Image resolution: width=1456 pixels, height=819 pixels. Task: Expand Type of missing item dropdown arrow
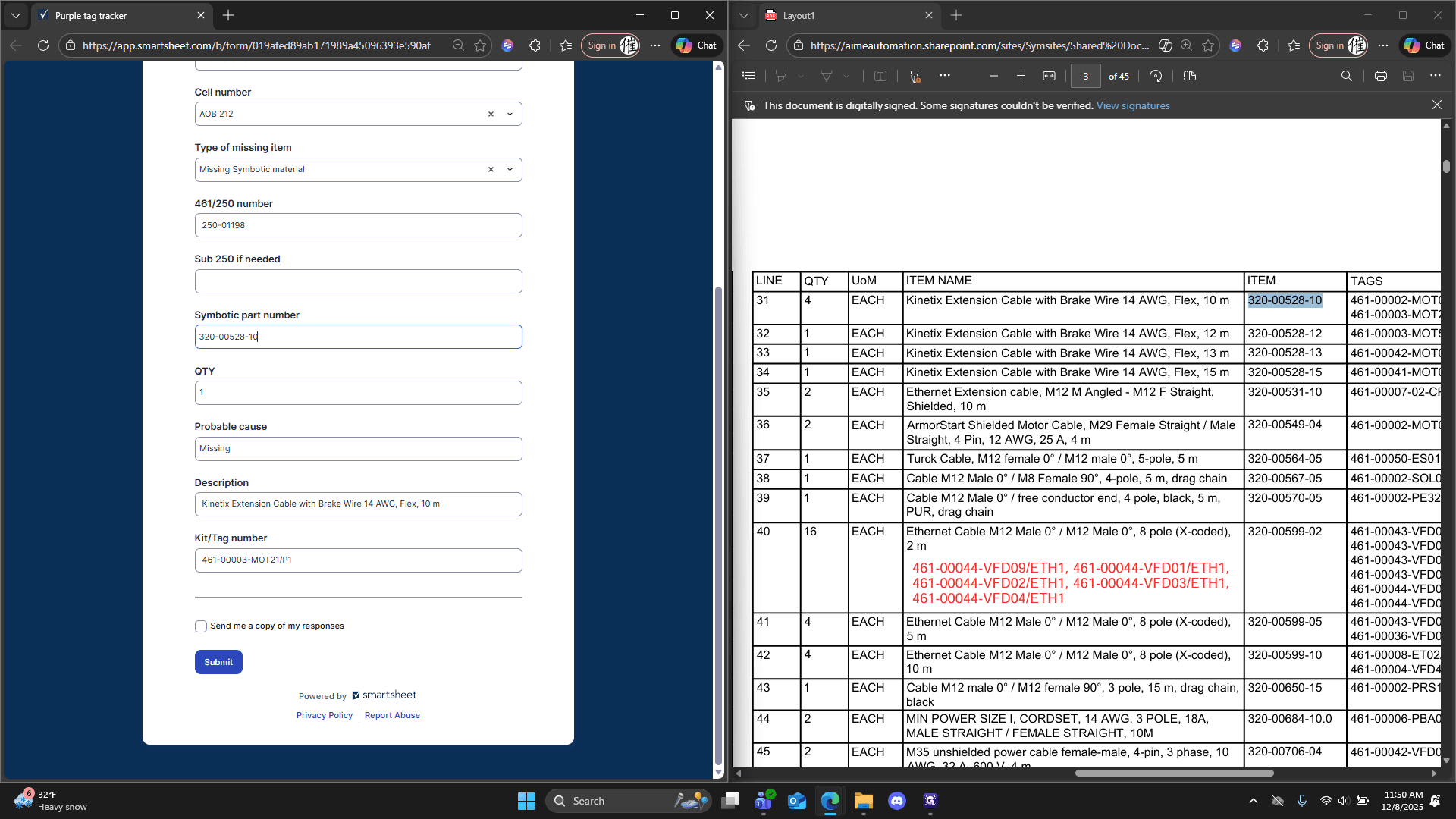point(510,170)
